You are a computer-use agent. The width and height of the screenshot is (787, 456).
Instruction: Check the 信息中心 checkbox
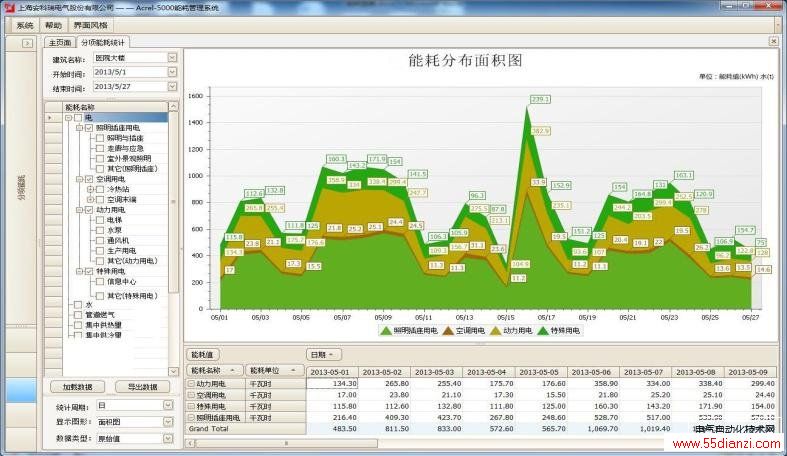99,281
